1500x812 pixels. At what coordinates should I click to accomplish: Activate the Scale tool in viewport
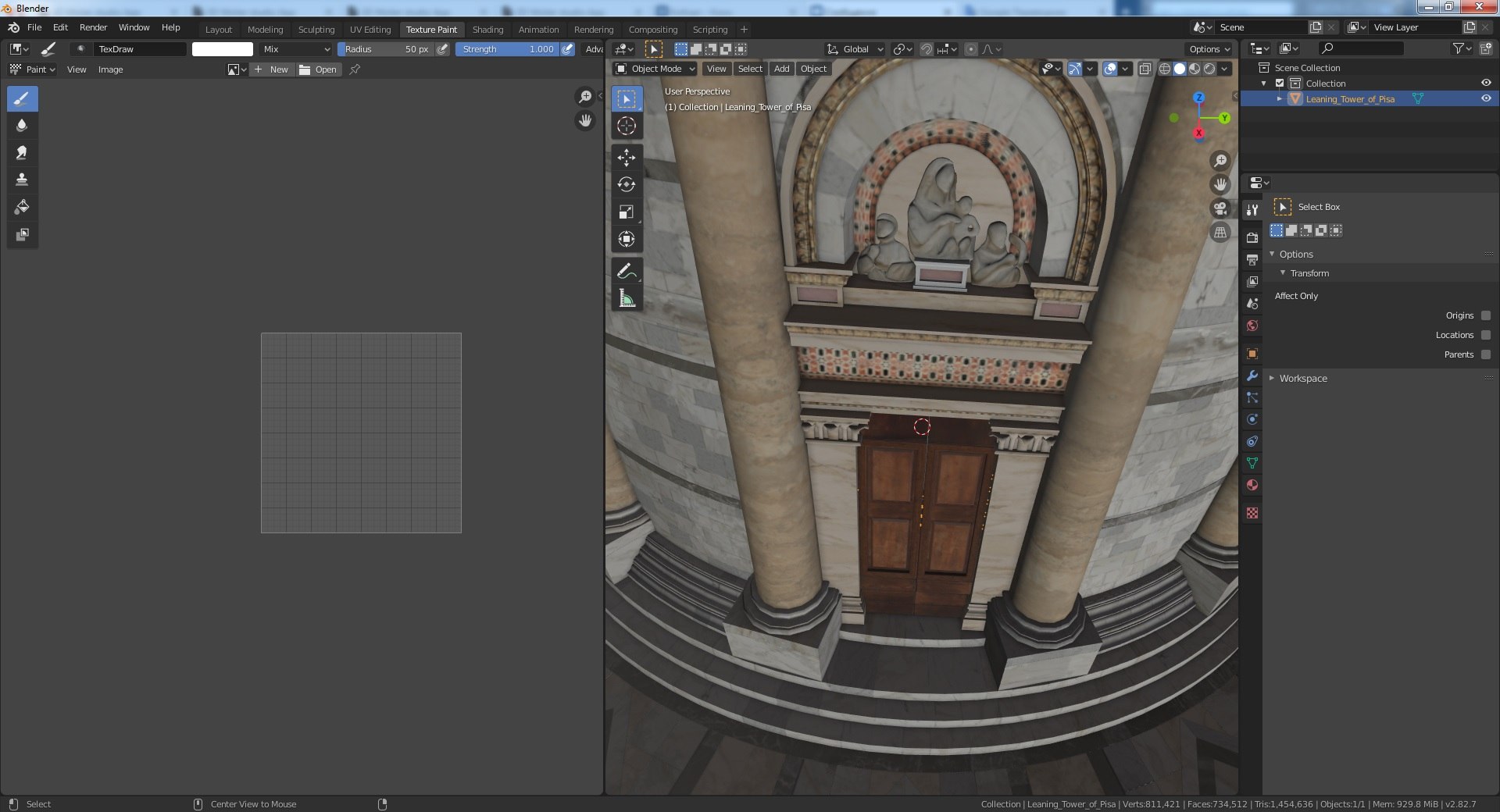point(627,212)
